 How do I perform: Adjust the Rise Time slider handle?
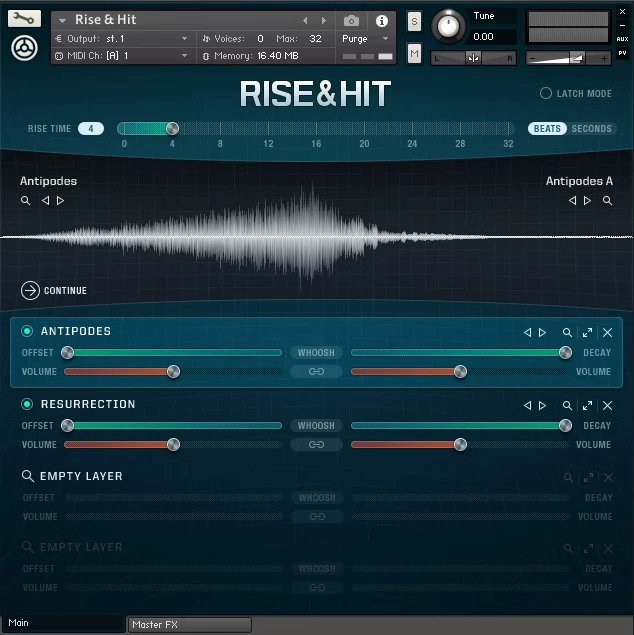click(172, 128)
